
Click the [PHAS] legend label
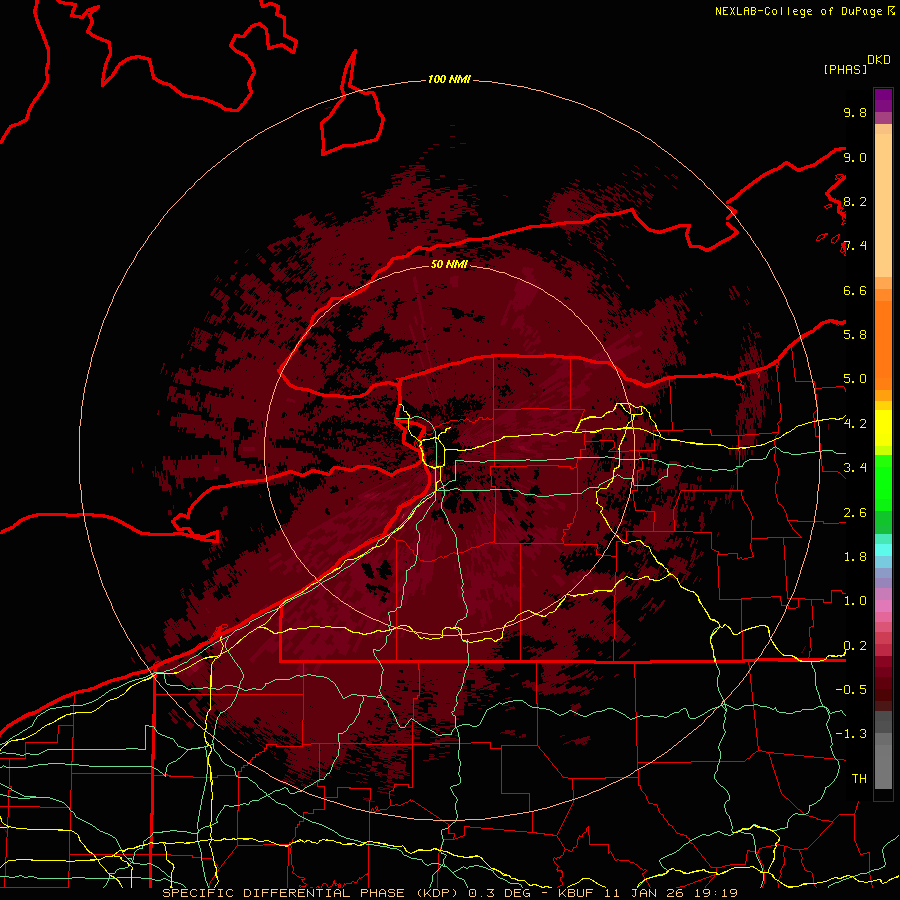[845, 70]
